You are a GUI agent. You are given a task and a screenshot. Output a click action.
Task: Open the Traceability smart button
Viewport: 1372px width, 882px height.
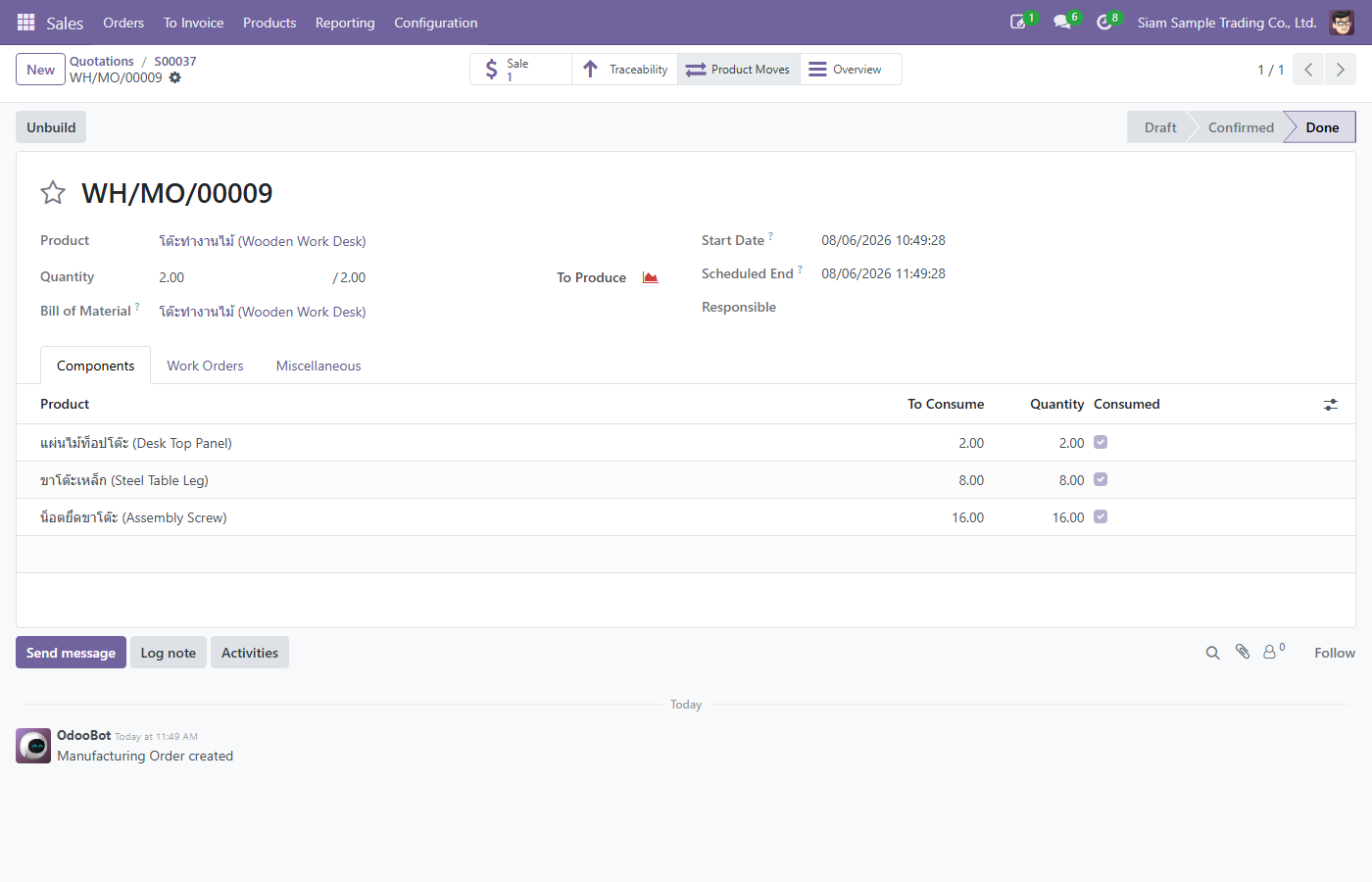624,70
